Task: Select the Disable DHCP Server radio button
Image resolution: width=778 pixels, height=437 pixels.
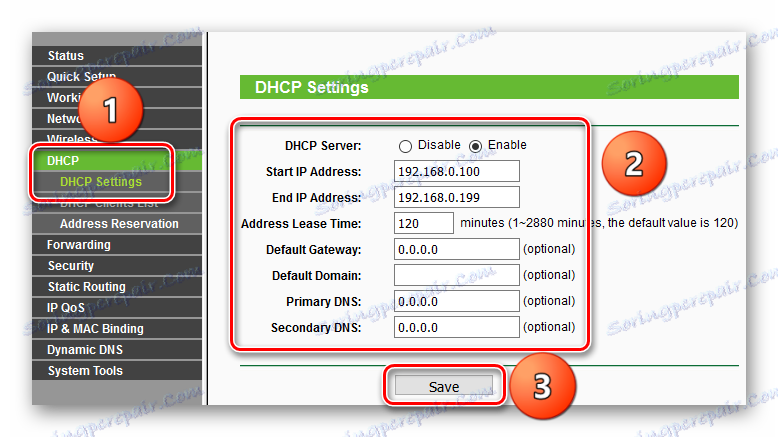Action: [x=405, y=146]
